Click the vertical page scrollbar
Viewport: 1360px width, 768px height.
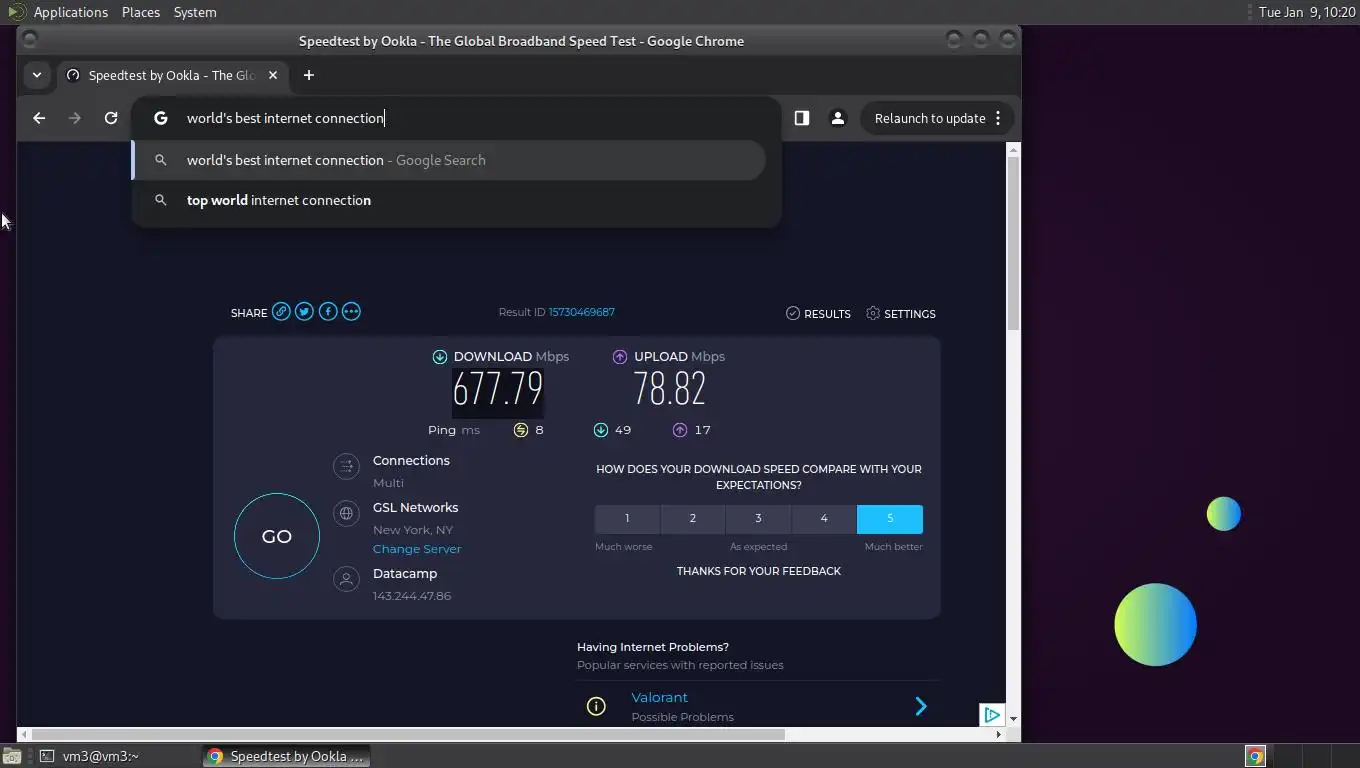click(x=1013, y=244)
